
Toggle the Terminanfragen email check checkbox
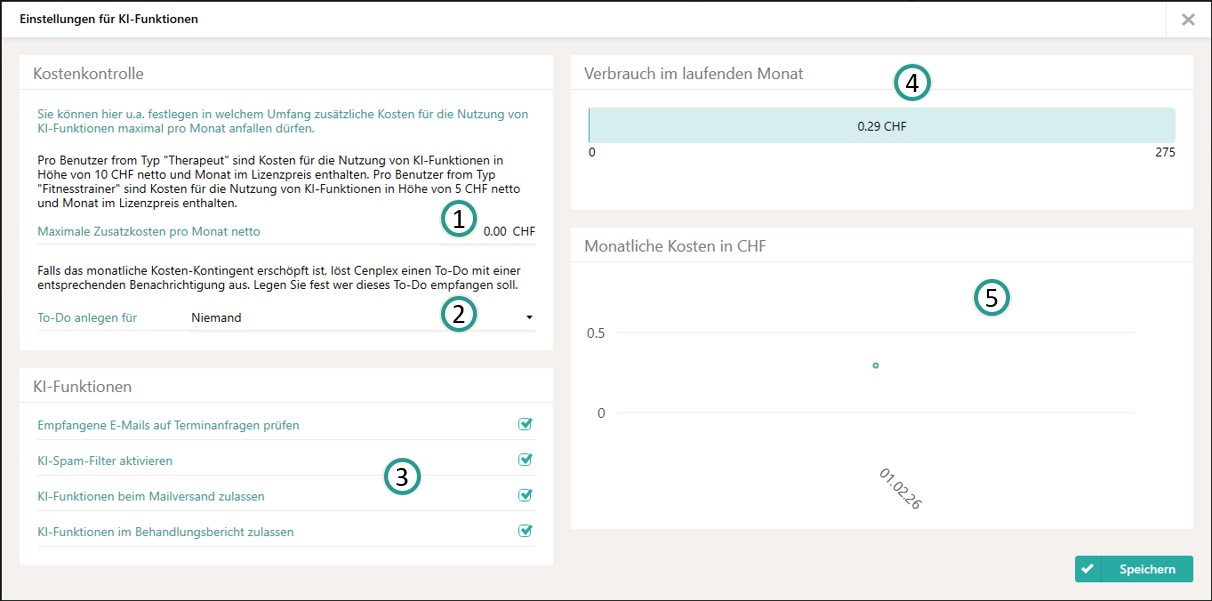click(525, 424)
